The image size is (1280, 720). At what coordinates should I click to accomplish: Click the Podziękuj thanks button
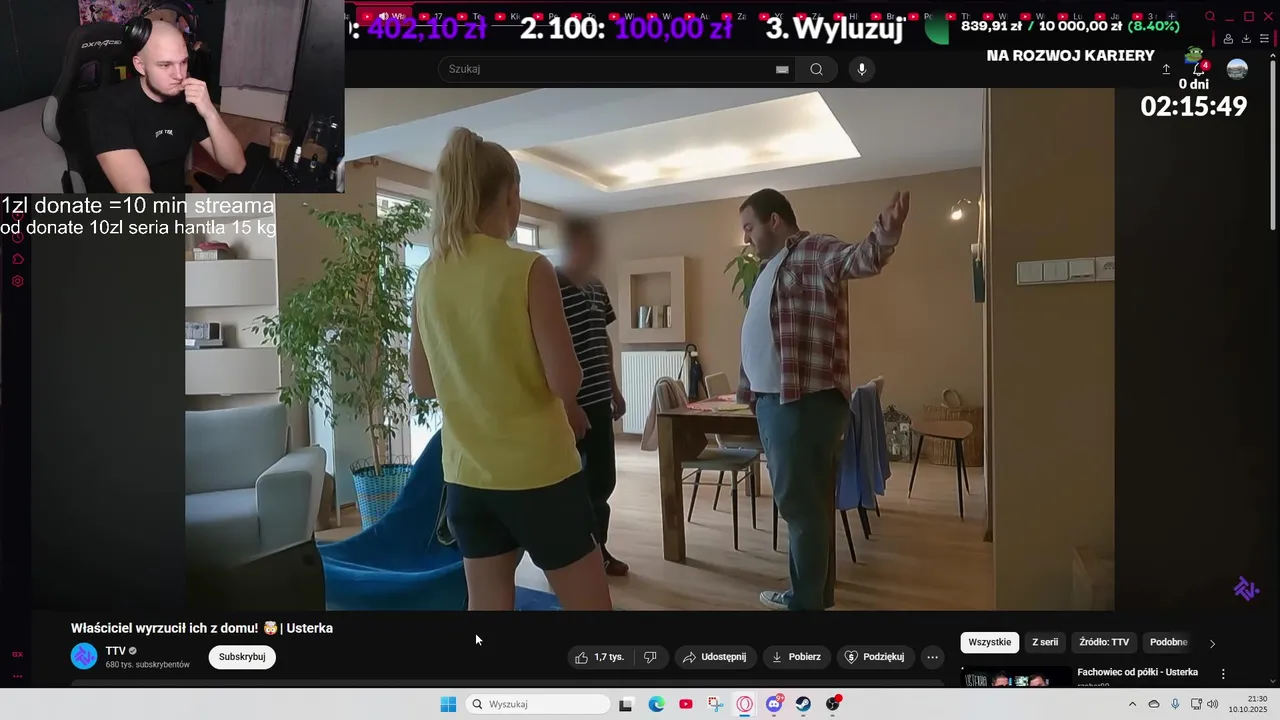click(x=875, y=657)
